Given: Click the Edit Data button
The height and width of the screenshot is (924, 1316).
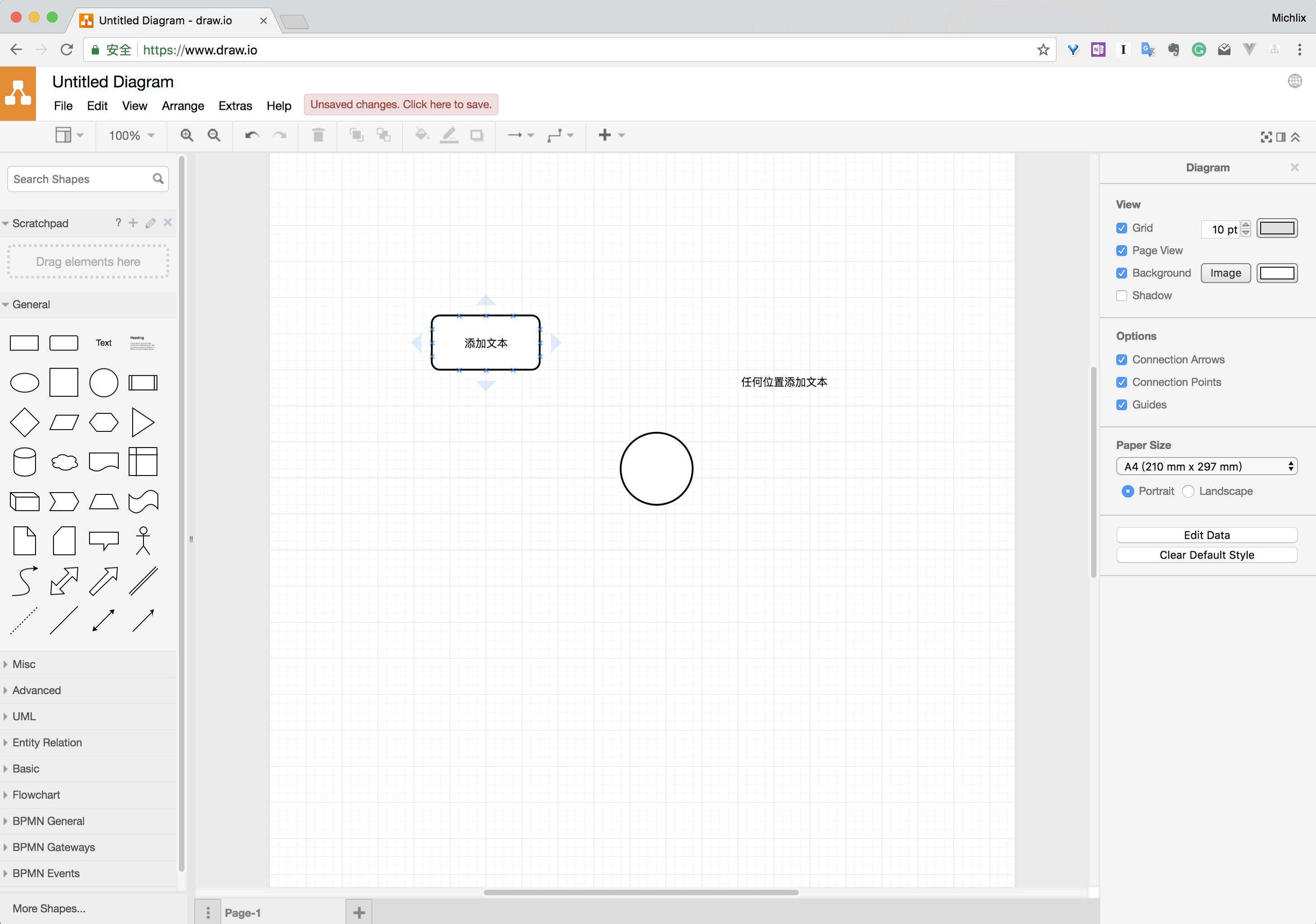Looking at the screenshot, I should coord(1206,535).
